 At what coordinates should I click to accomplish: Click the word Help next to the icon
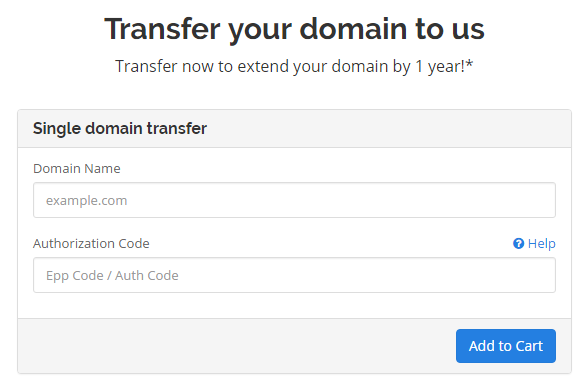pos(542,243)
